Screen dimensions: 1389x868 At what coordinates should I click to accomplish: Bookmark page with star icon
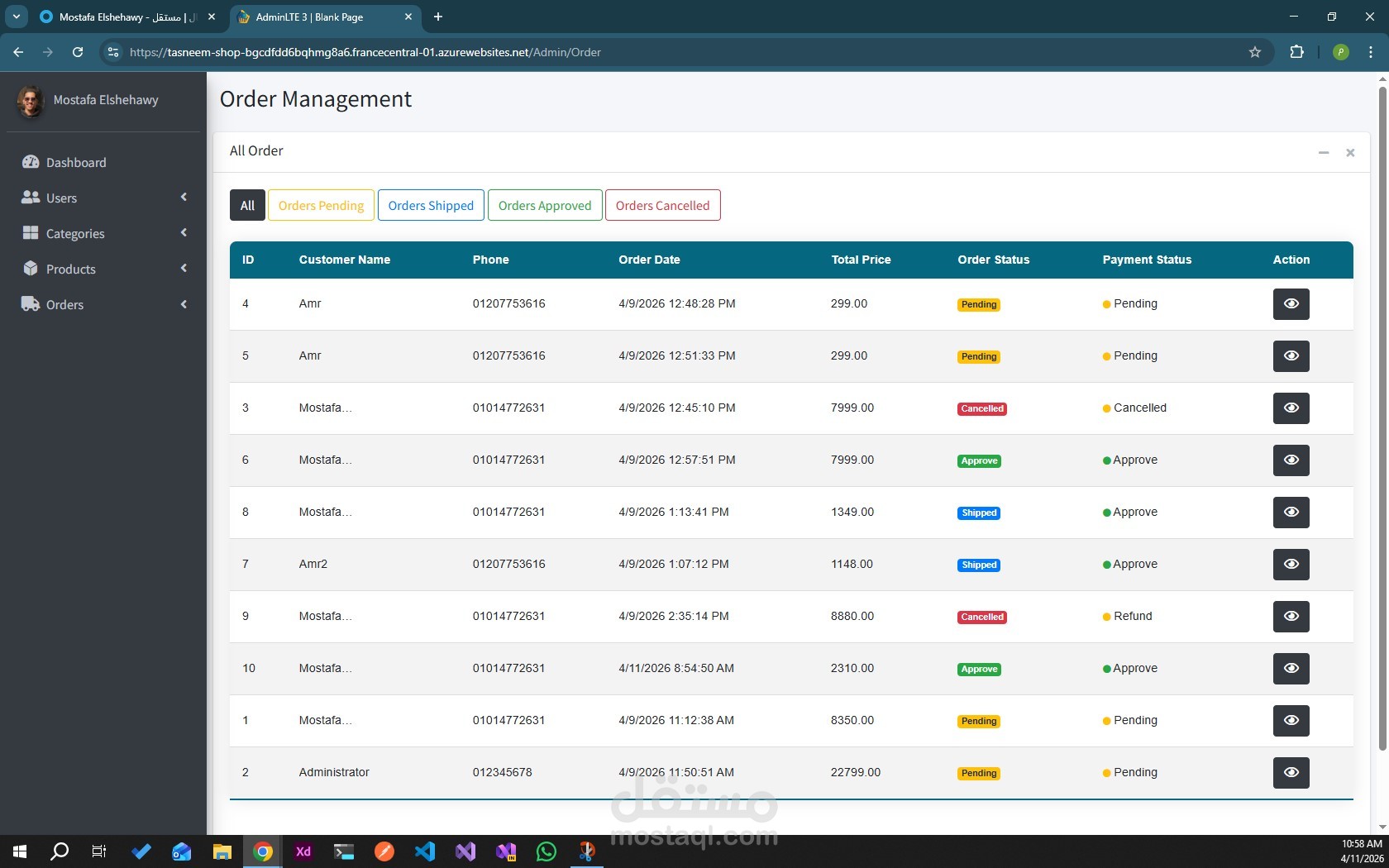pyautogui.click(x=1255, y=52)
